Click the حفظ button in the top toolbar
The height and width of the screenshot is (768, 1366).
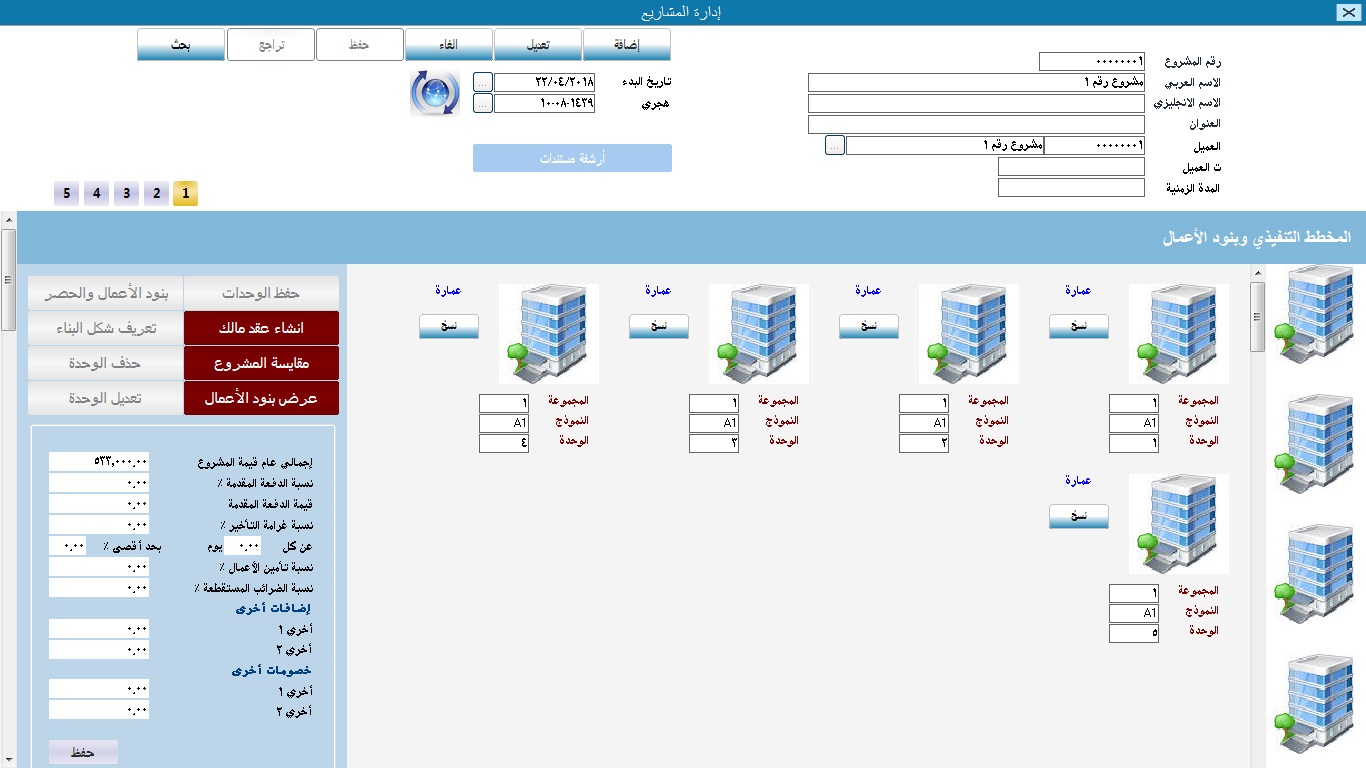pyautogui.click(x=360, y=45)
